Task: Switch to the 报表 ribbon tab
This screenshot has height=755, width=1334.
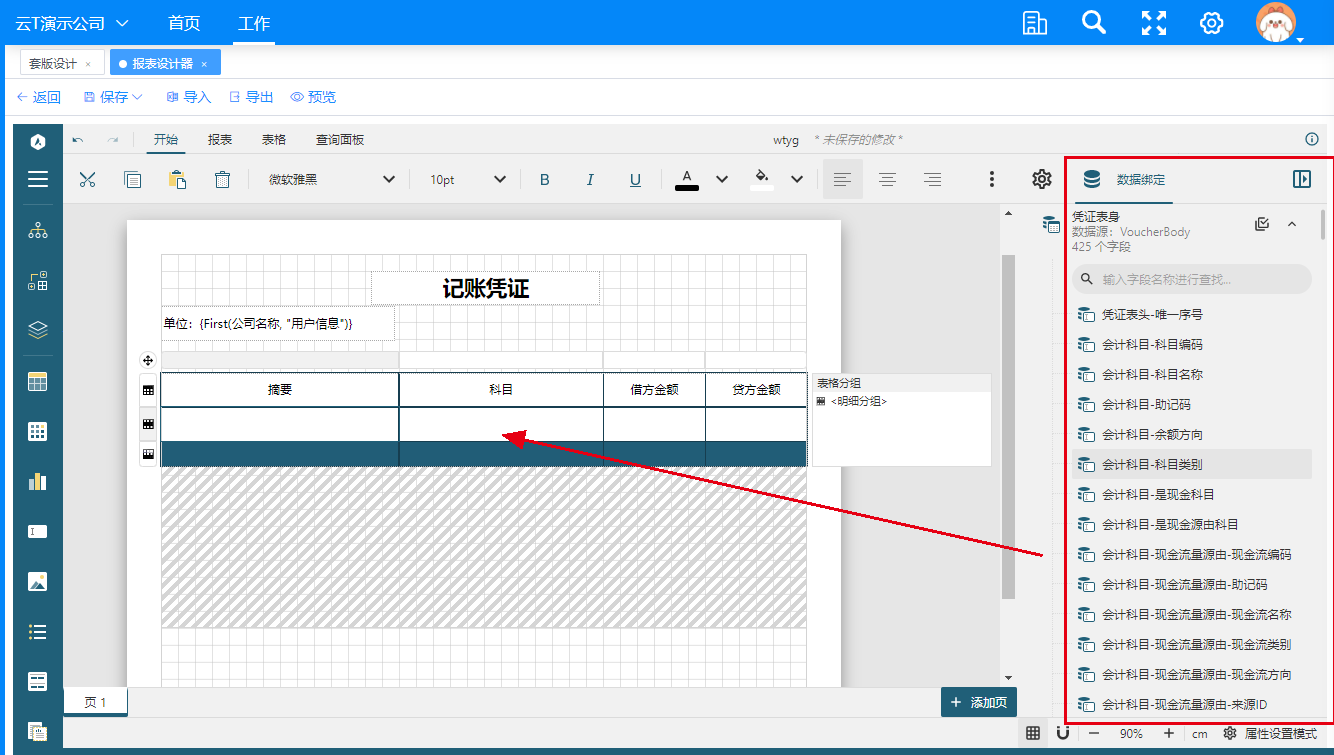Action: coord(220,140)
